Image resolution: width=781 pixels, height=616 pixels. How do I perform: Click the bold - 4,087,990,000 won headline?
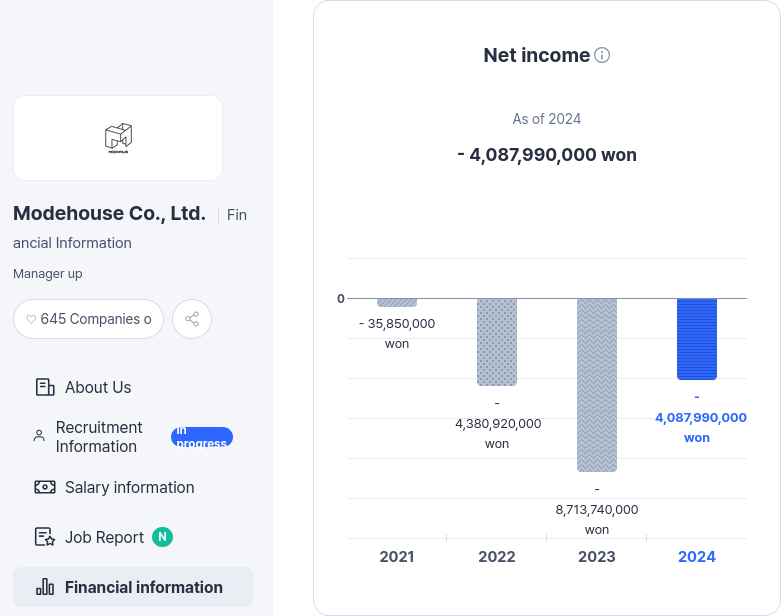(547, 154)
